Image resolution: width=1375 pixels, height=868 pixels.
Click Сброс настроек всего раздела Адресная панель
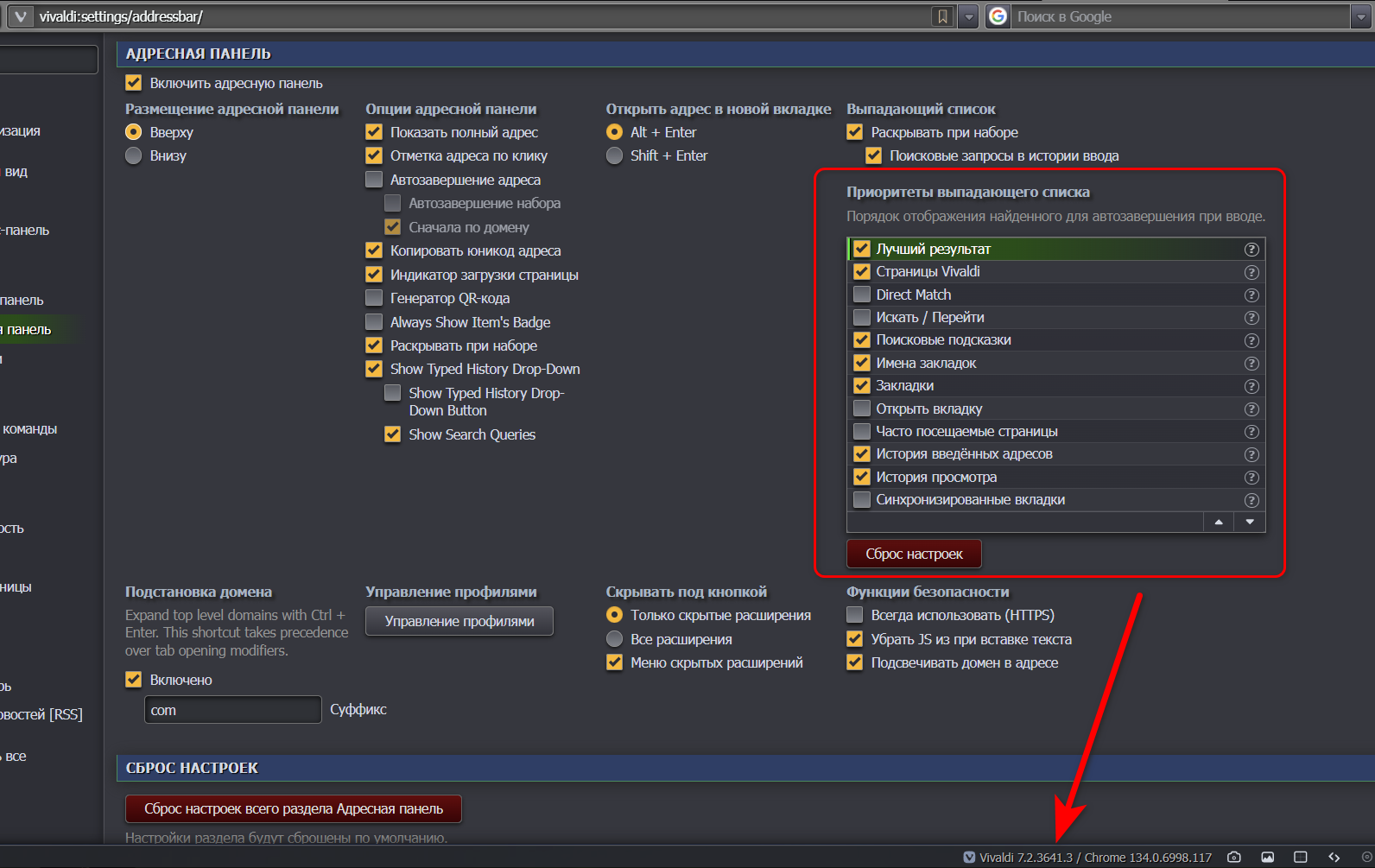click(294, 808)
